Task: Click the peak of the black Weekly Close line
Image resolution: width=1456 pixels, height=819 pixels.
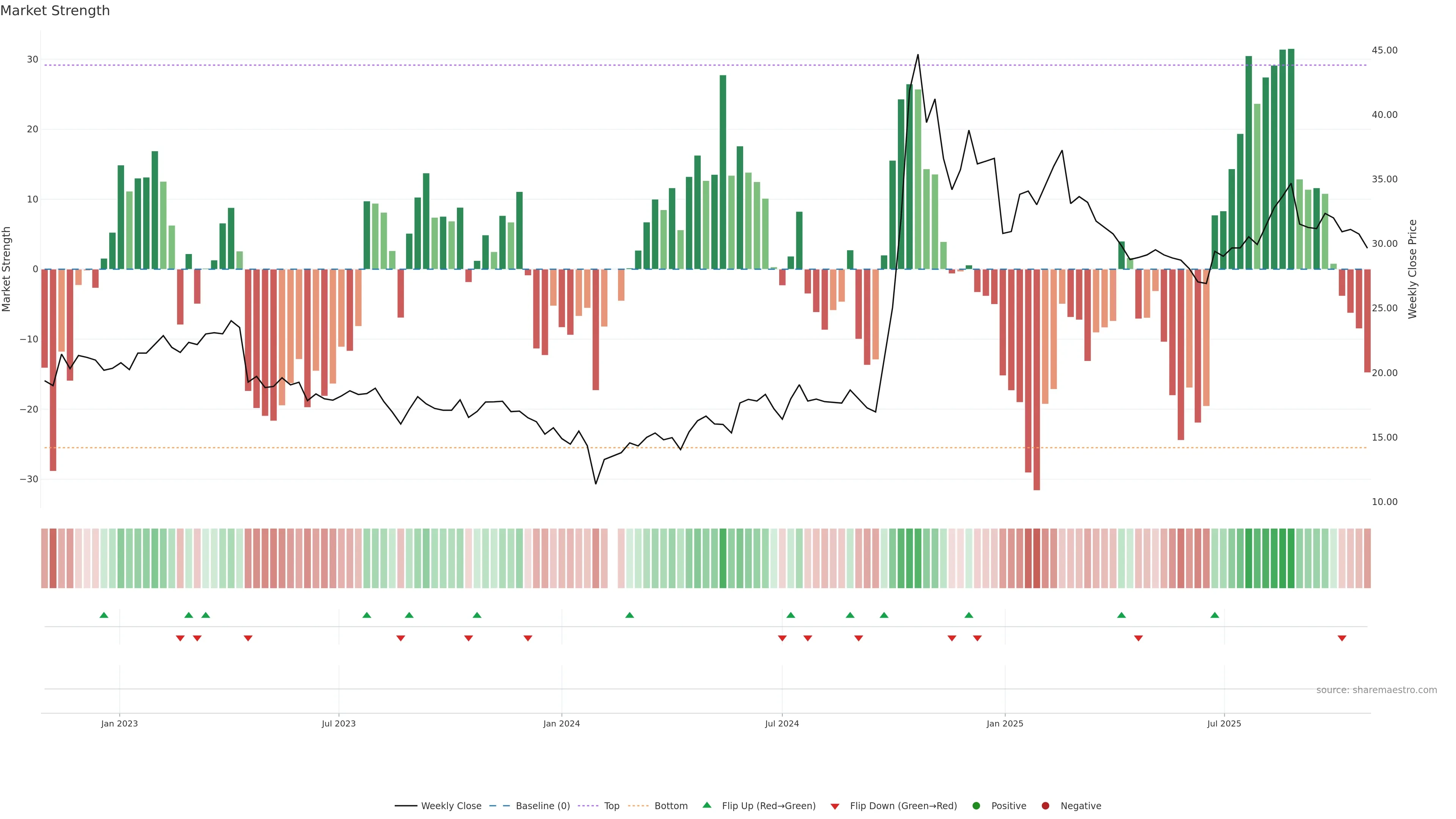Action: click(918, 55)
